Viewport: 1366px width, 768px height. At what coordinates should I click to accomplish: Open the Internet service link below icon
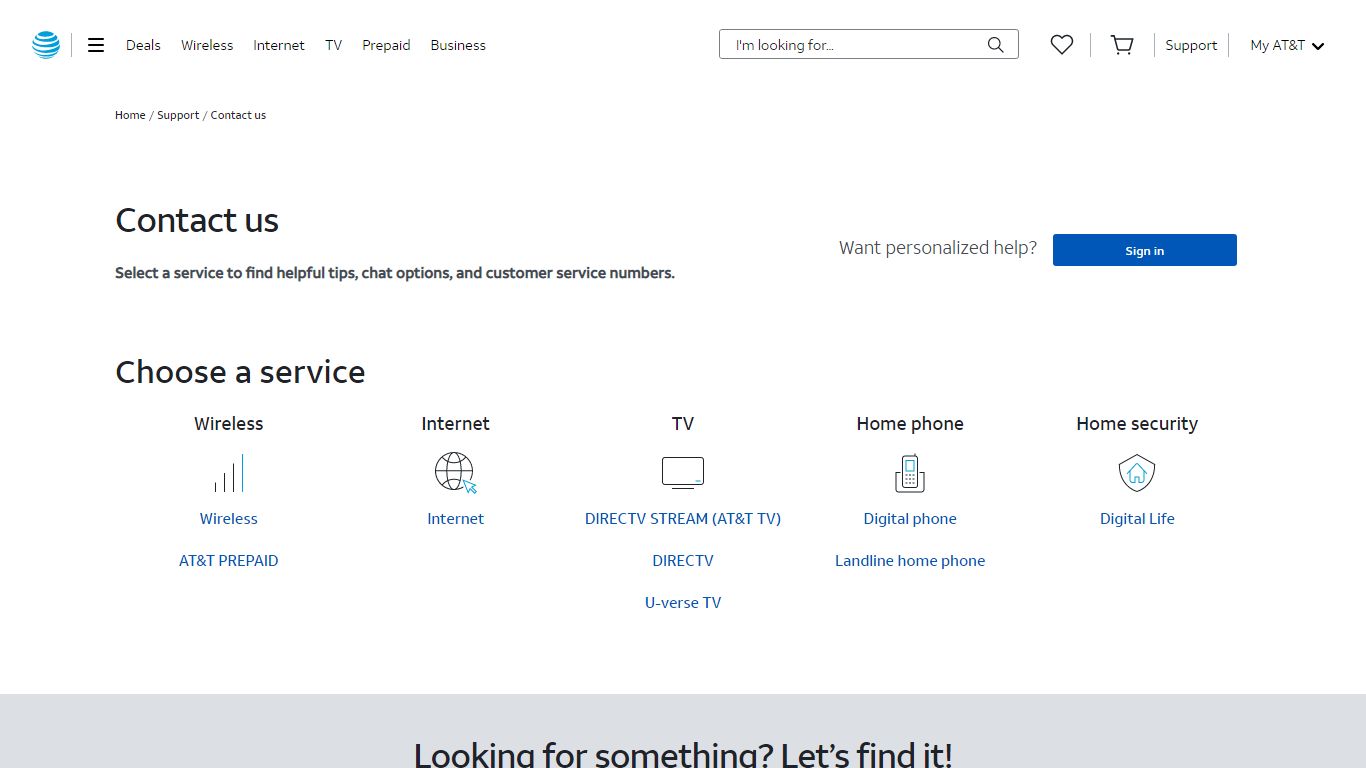point(456,519)
